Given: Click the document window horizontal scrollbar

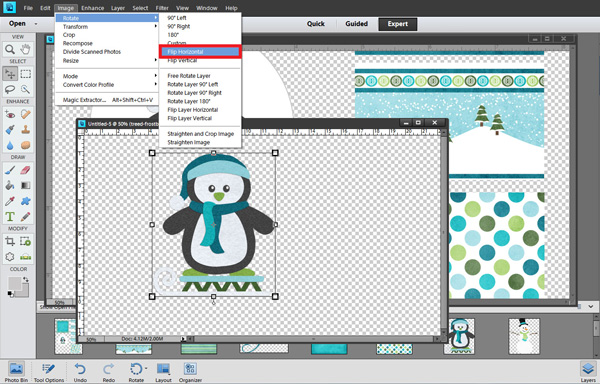Looking at the screenshot, I should [x=313, y=339].
